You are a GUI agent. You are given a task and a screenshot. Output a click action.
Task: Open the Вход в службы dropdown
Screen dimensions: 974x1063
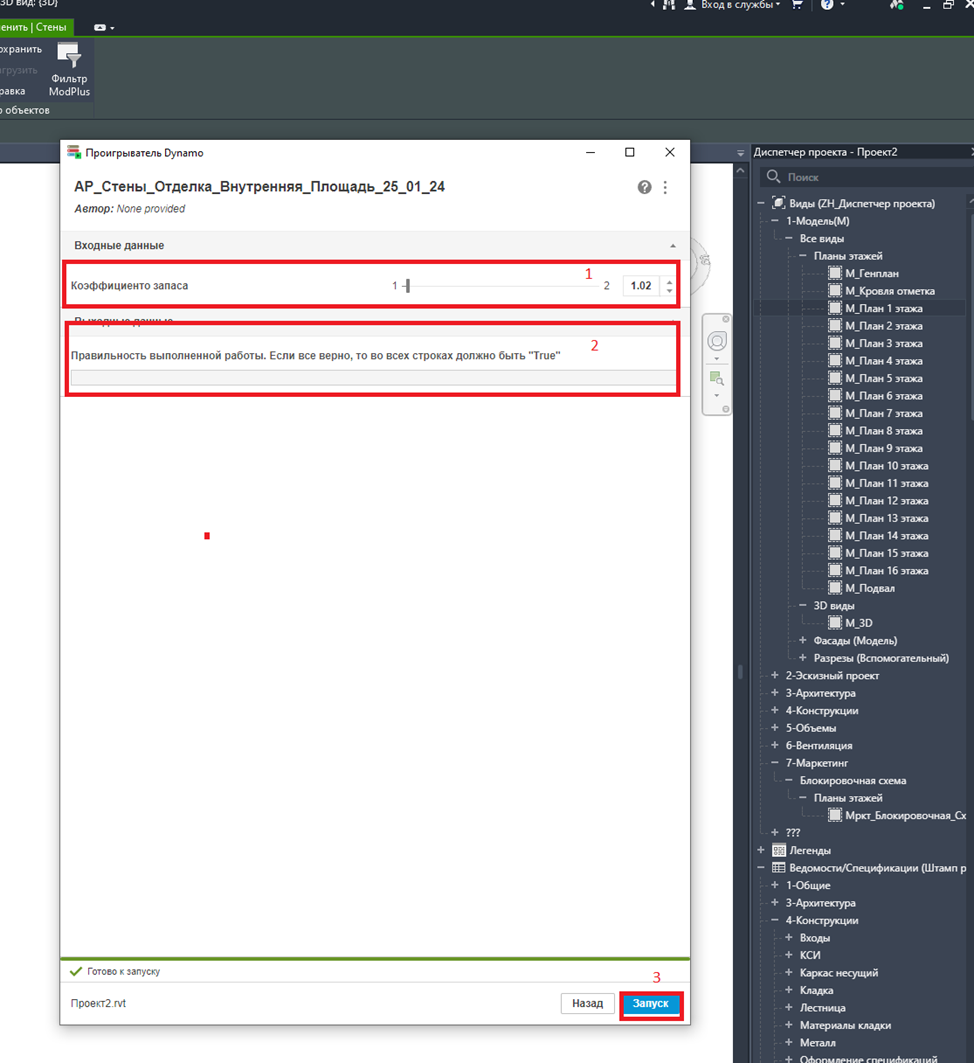coord(741,5)
